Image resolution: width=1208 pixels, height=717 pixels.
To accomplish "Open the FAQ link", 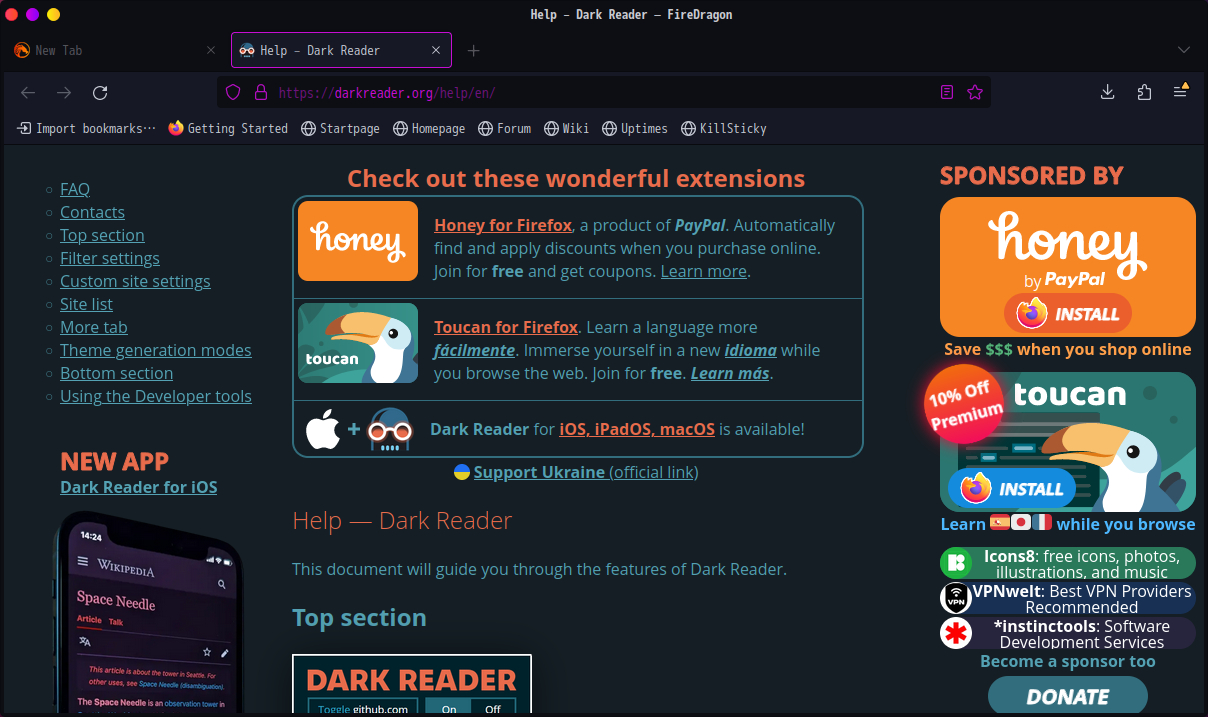I will [x=75, y=189].
